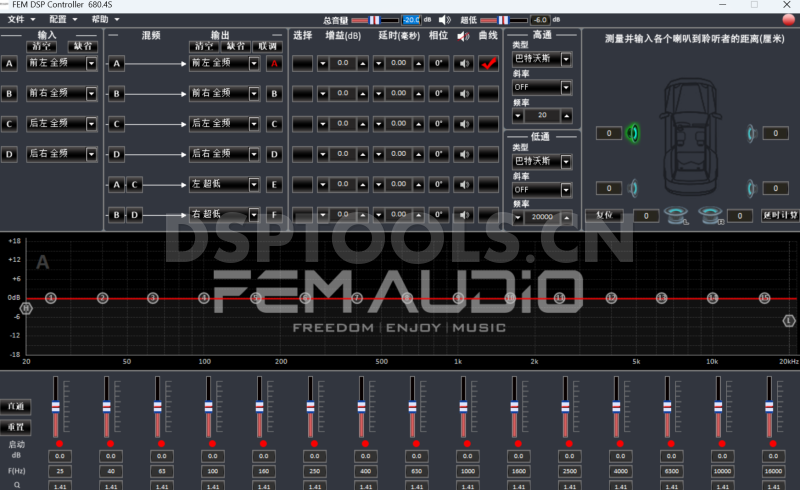
Task: Decrease delay for output B with down arrow
Action: point(379,94)
